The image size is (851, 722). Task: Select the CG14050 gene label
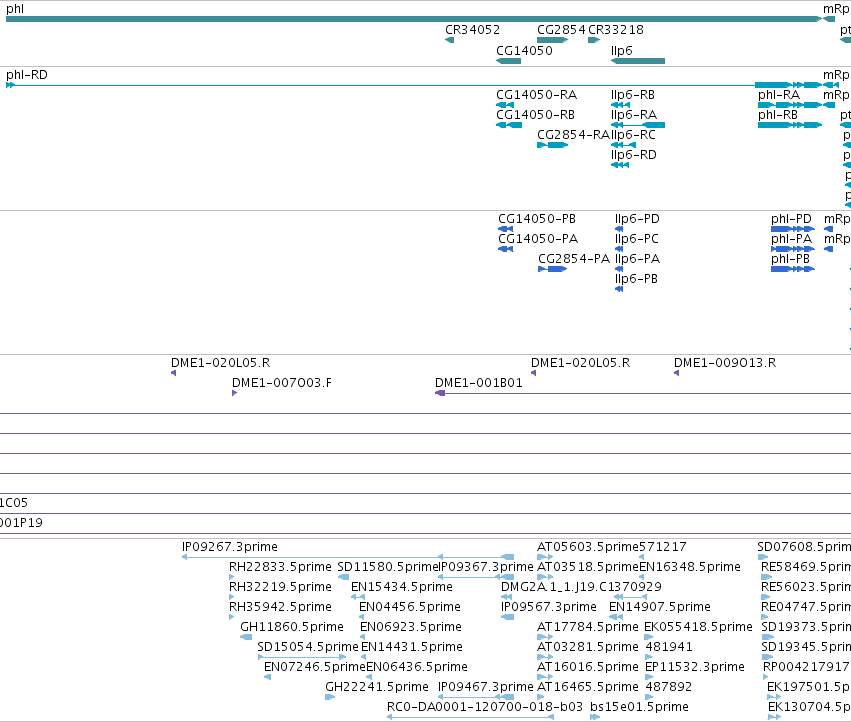coord(524,50)
